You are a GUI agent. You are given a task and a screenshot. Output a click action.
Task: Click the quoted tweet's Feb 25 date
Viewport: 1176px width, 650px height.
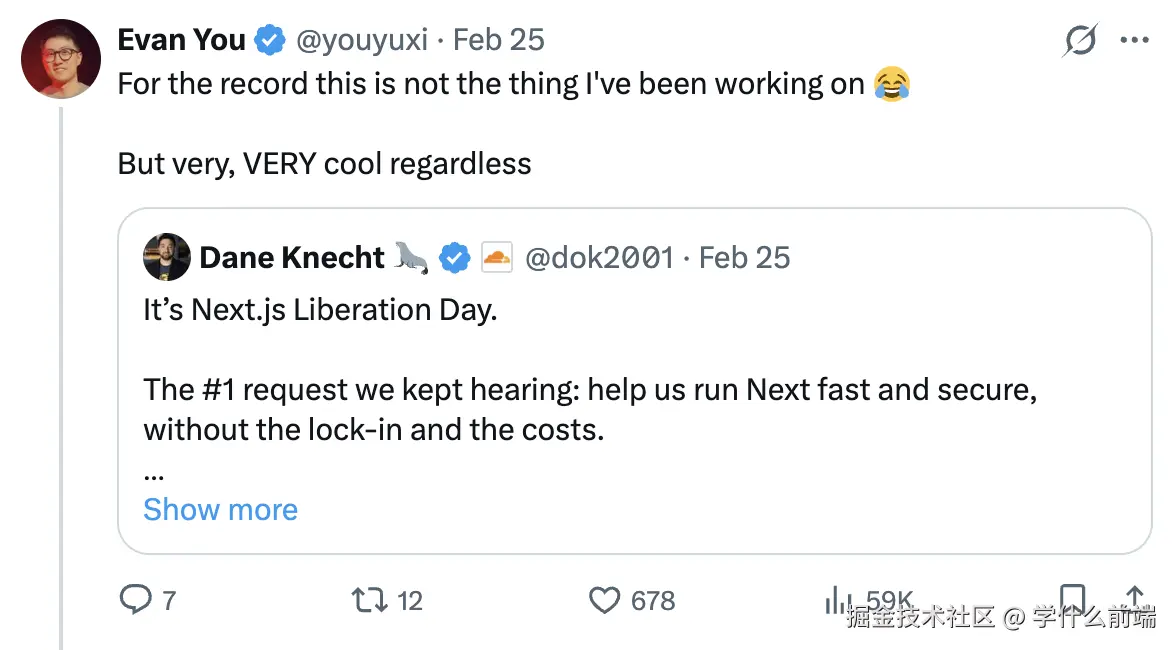click(x=745, y=258)
